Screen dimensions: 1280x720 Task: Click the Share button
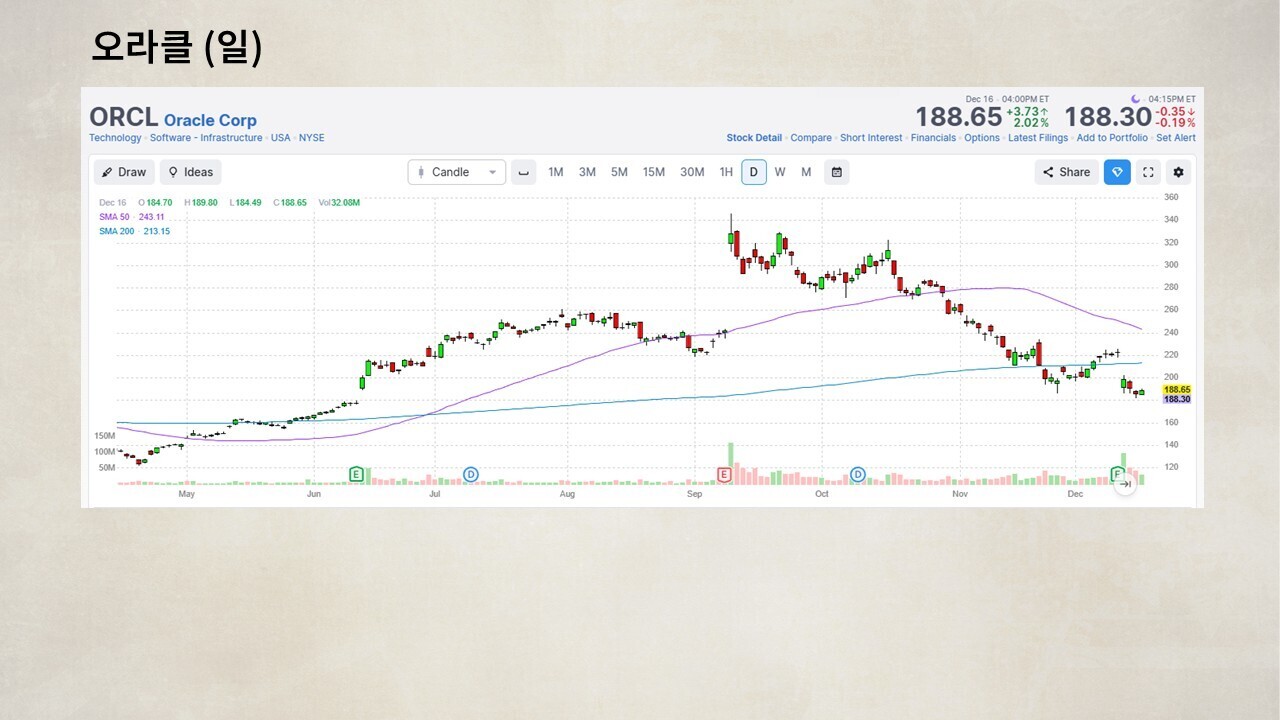(1067, 172)
